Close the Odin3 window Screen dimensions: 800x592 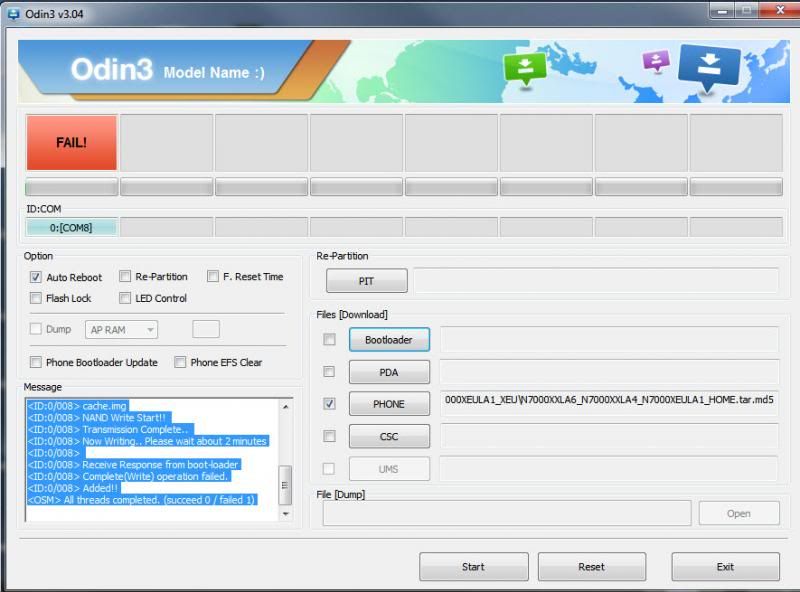(x=779, y=11)
